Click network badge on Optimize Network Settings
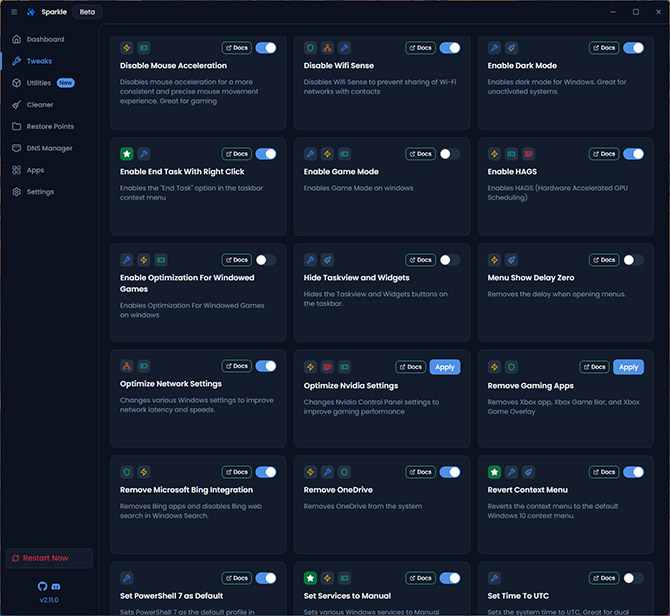Image resolution: width=670 pixels, height=616 pixels. click(x=127, y=366)
